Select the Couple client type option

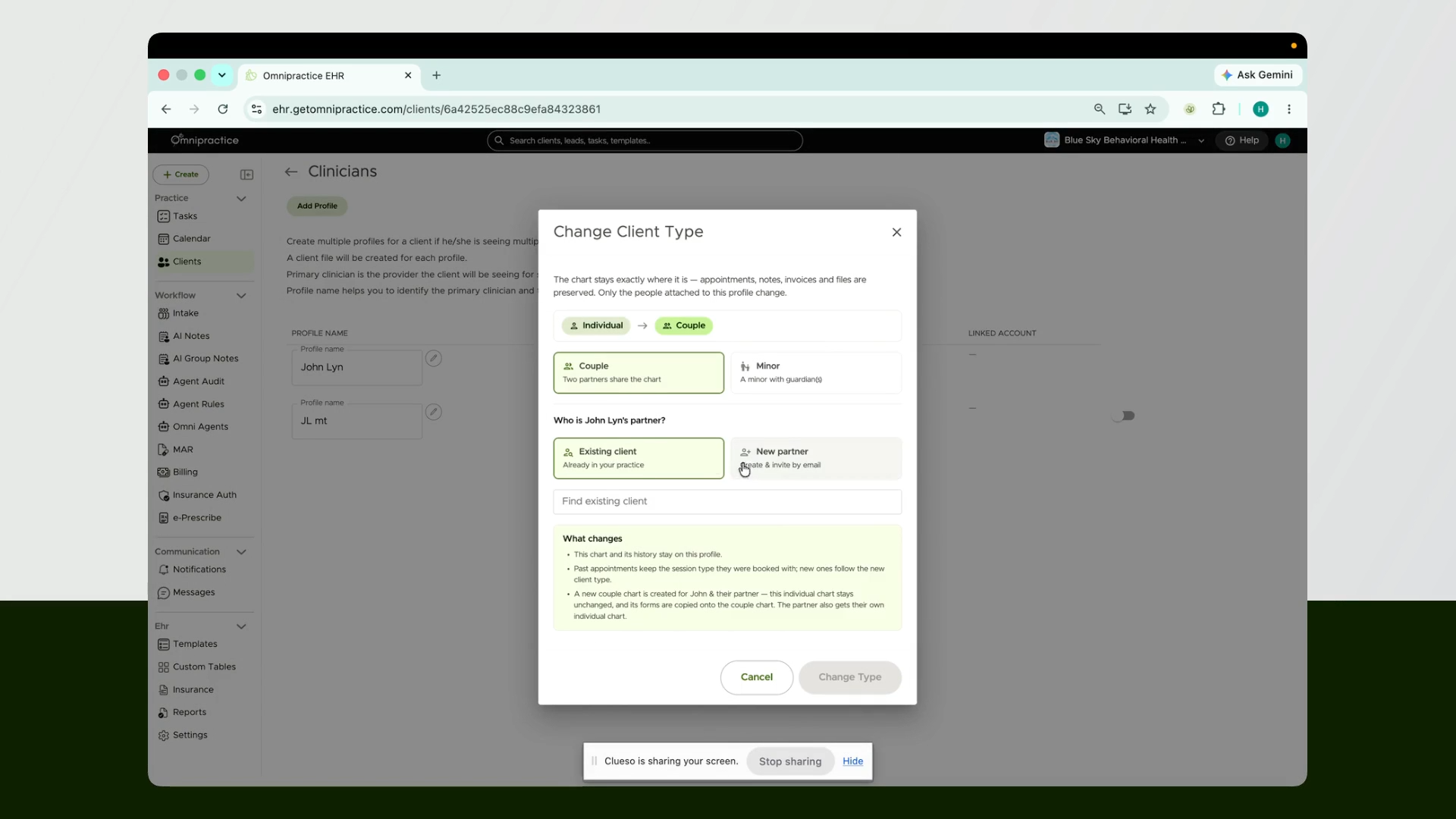pos(639,372)
